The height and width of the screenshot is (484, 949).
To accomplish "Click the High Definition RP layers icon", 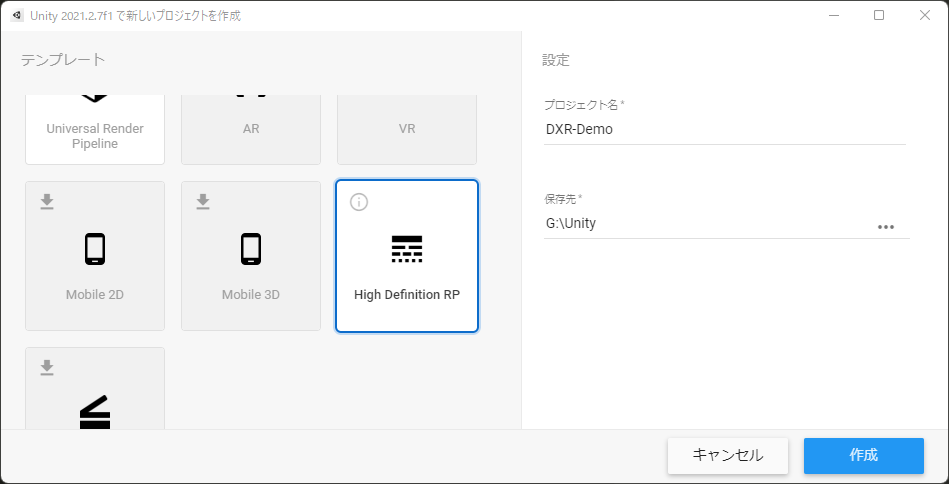I will (x=407, y=249).
